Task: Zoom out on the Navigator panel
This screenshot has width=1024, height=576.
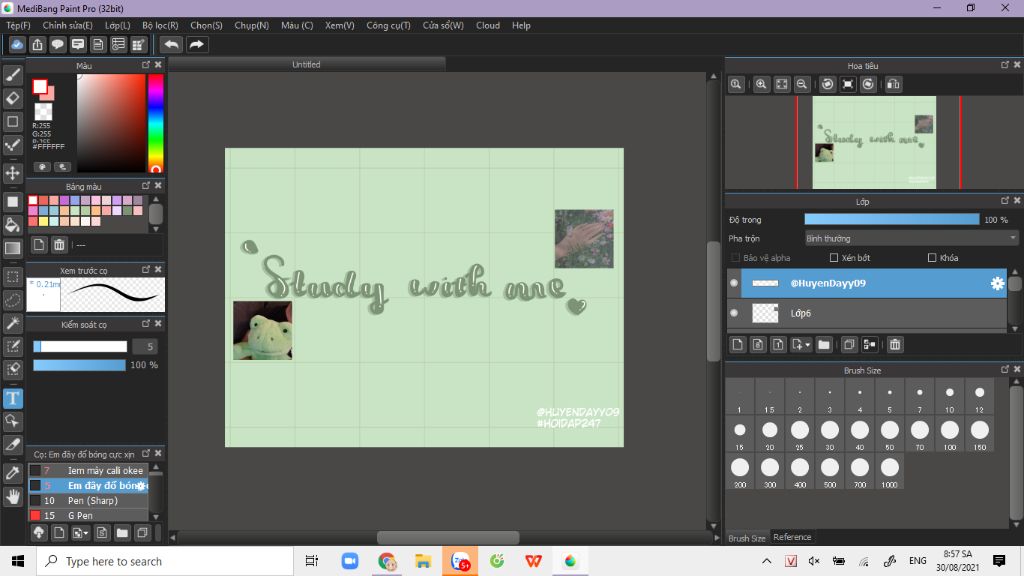Action: point(801,84)
